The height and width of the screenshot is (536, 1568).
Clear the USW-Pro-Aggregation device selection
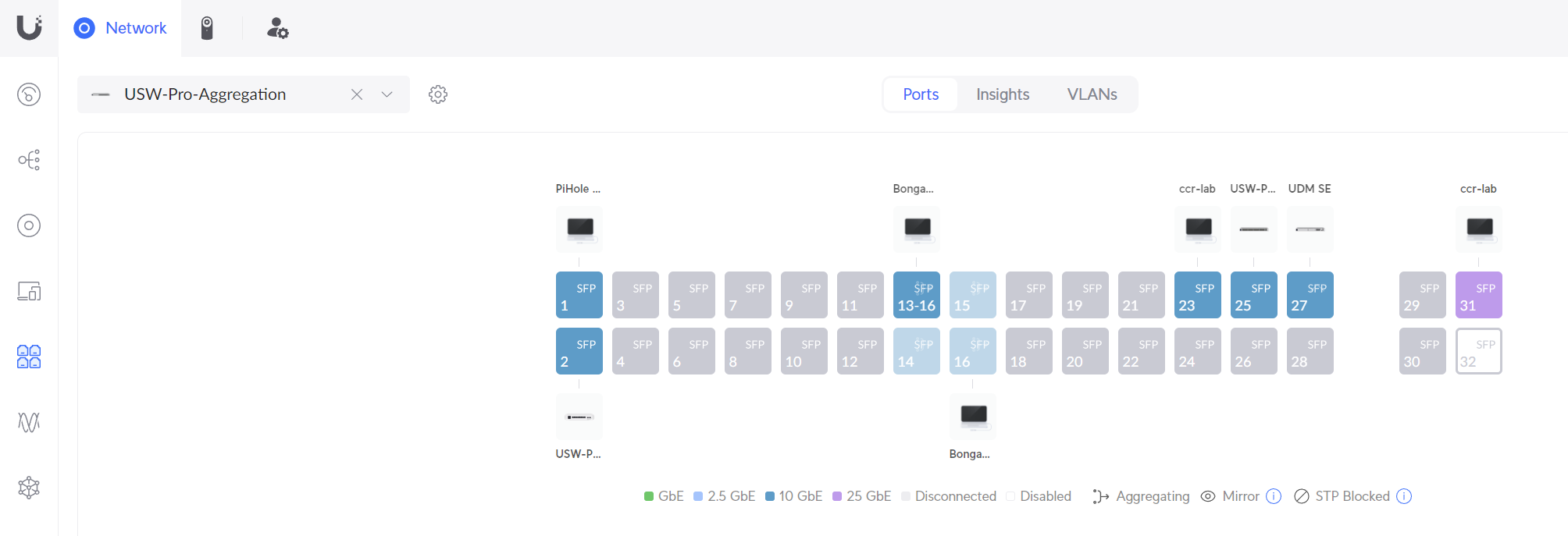point(357,94)
